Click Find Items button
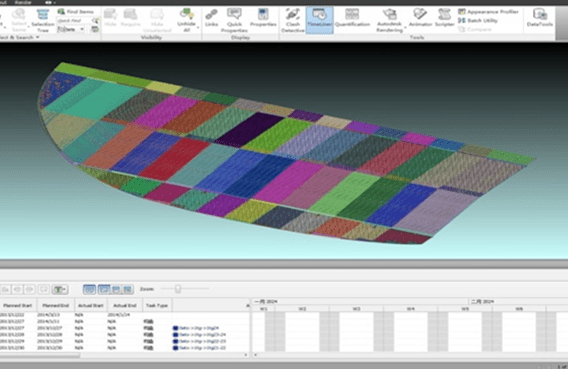Image resolution: width=568 pixels, height=369 pixels. (x=76, y=12)
